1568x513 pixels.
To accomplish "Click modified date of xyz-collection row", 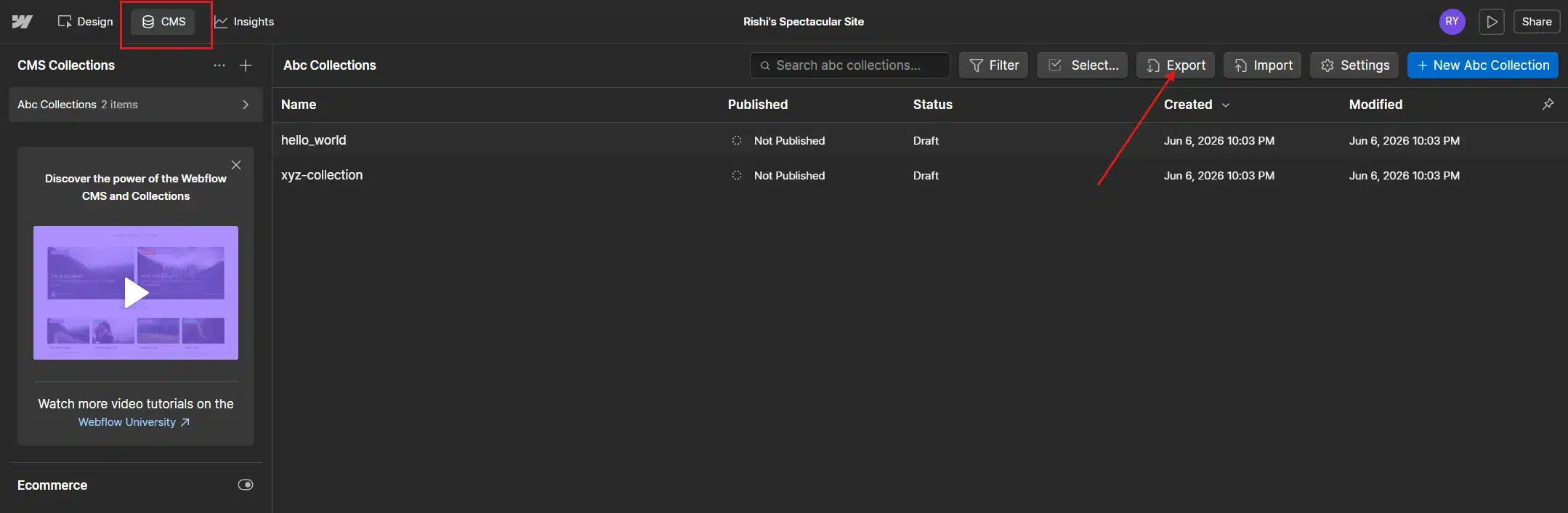I will pyautogui.click(x=1405, y=176).
